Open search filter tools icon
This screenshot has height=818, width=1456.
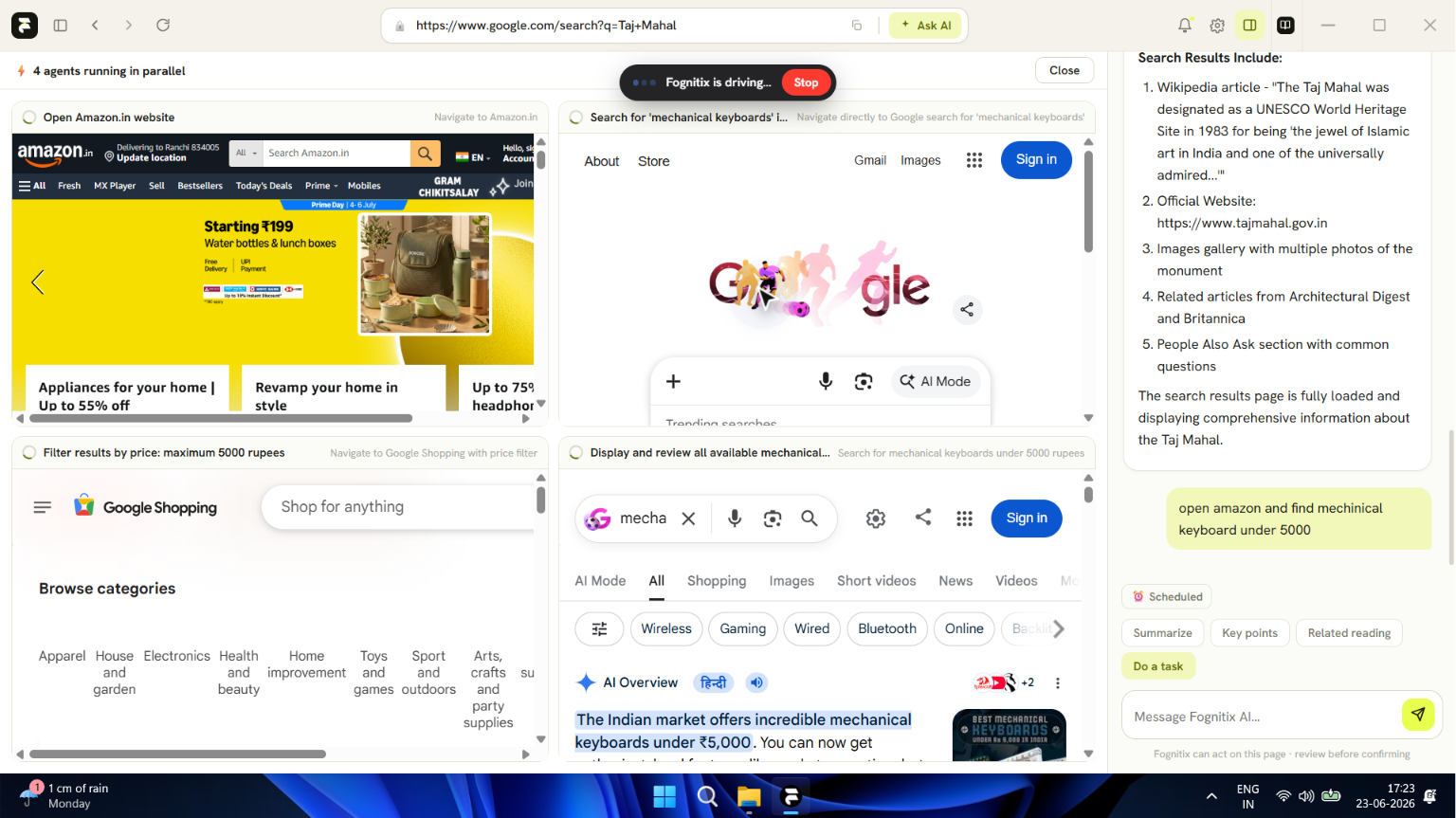(599, 628)
